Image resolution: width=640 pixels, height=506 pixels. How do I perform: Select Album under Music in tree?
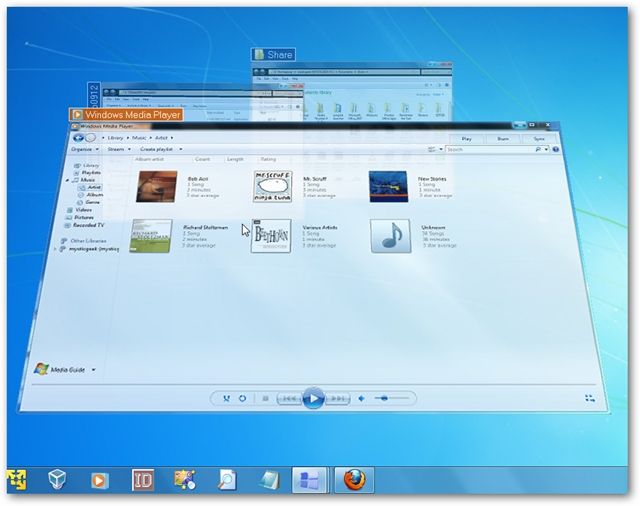tap(94, 195)
